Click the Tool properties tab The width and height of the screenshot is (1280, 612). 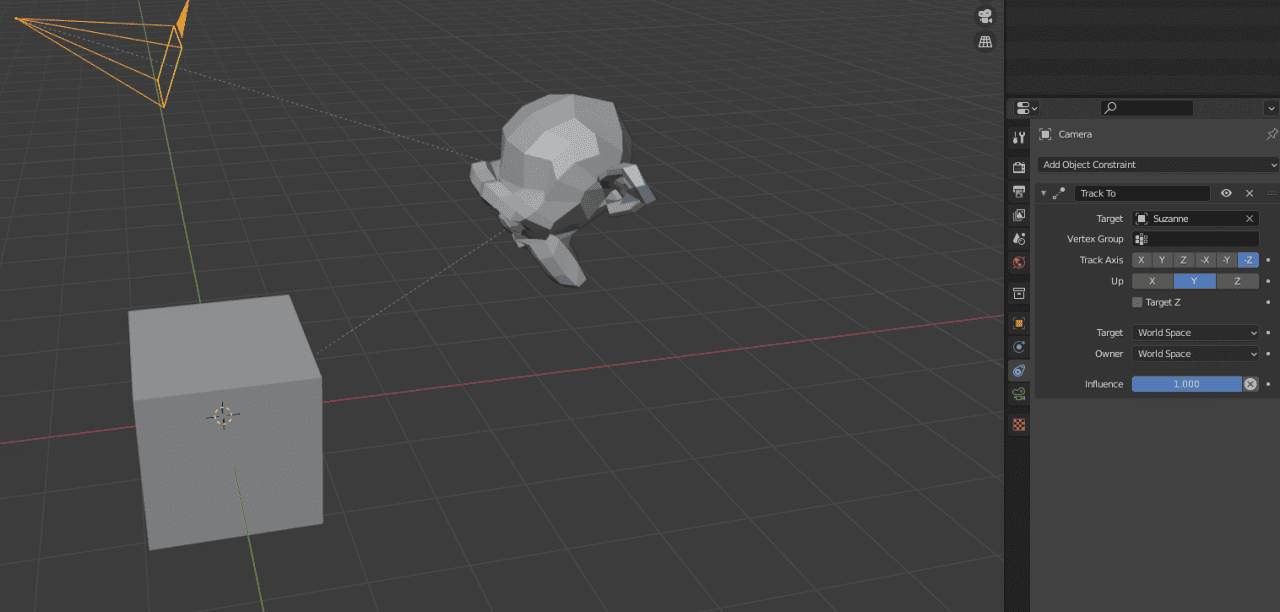(1018, 137)
